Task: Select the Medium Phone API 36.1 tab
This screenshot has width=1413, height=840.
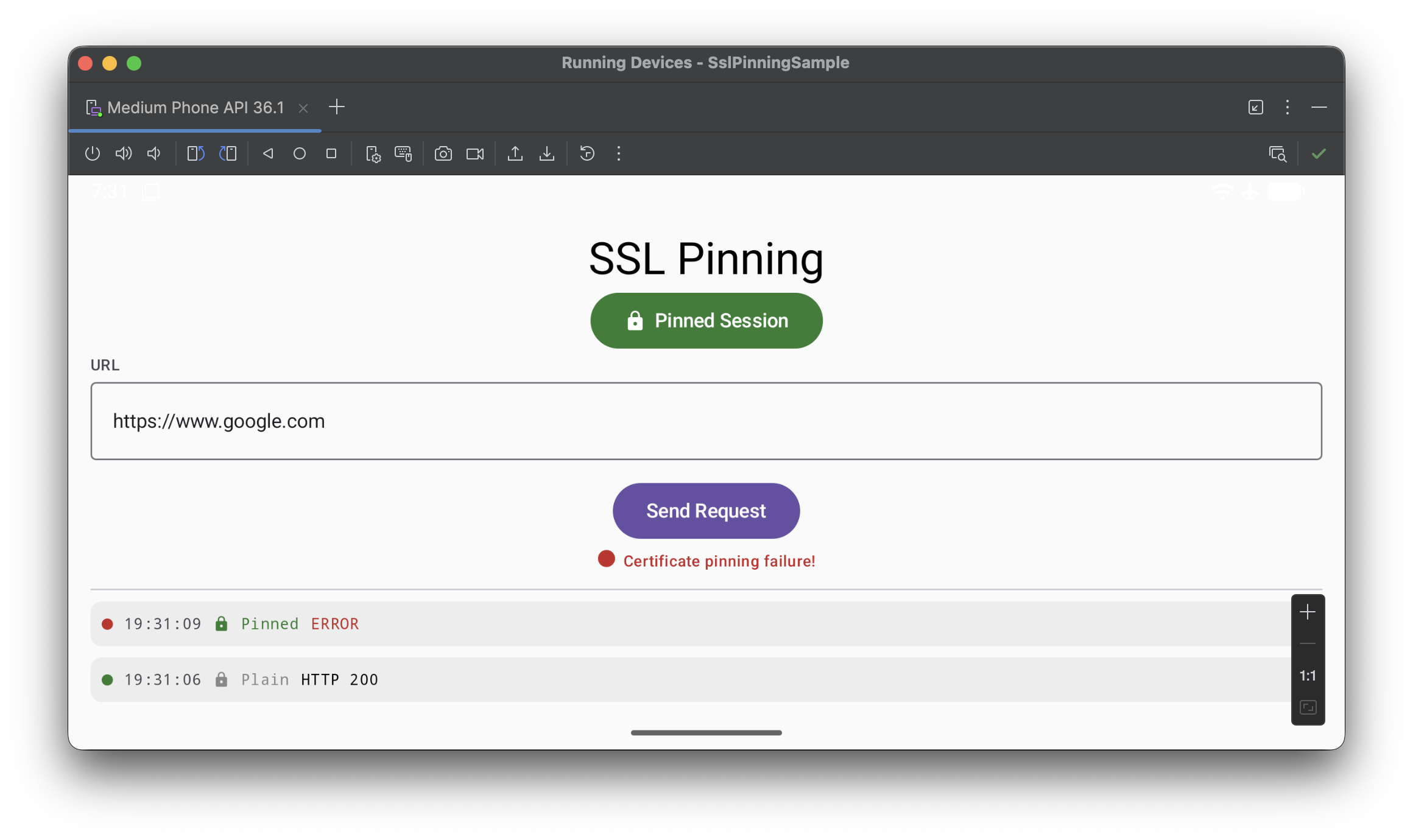Action: tap(195, 107)
